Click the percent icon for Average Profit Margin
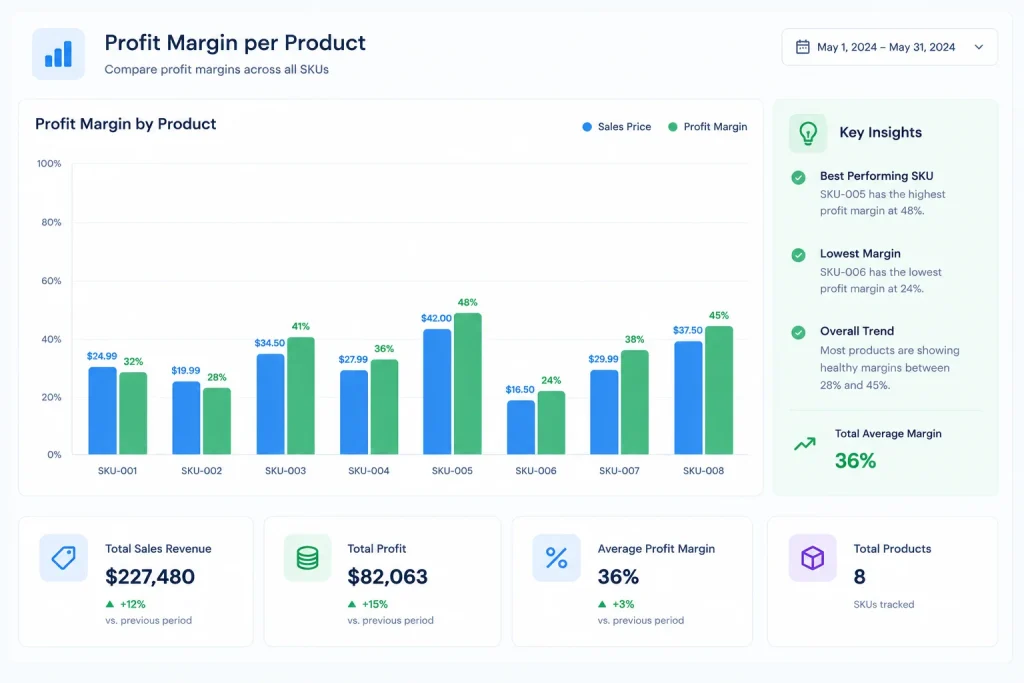Screen dimensions: 1024x683 pyautogui.click(x=556, y=558)
